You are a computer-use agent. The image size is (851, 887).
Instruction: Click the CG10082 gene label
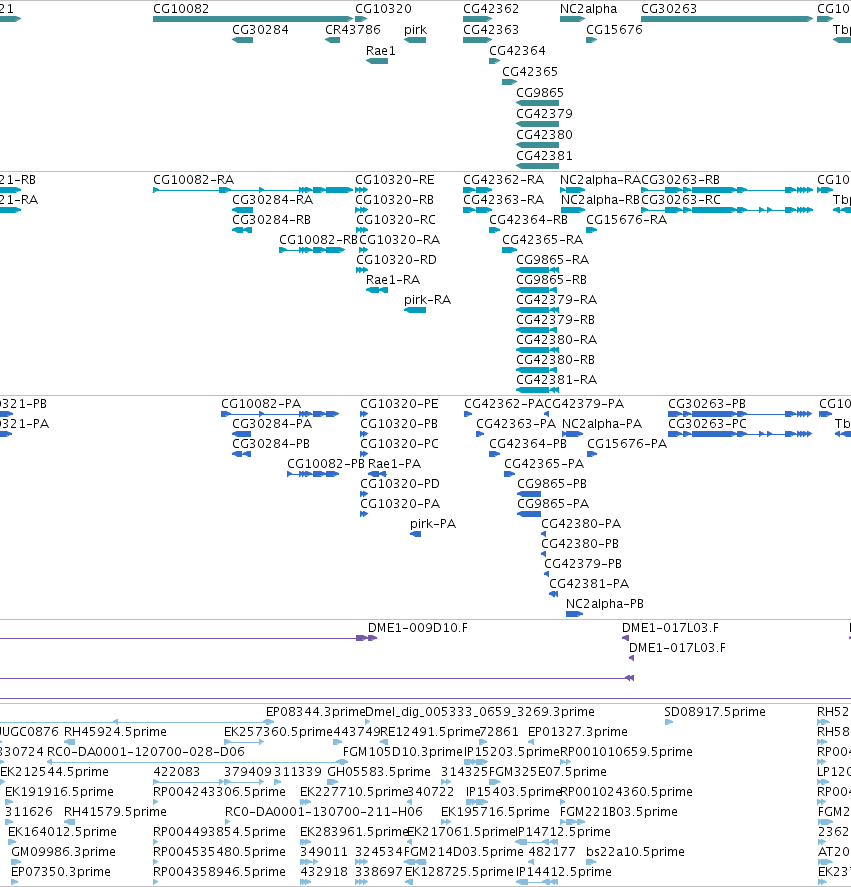click(181, 8)
